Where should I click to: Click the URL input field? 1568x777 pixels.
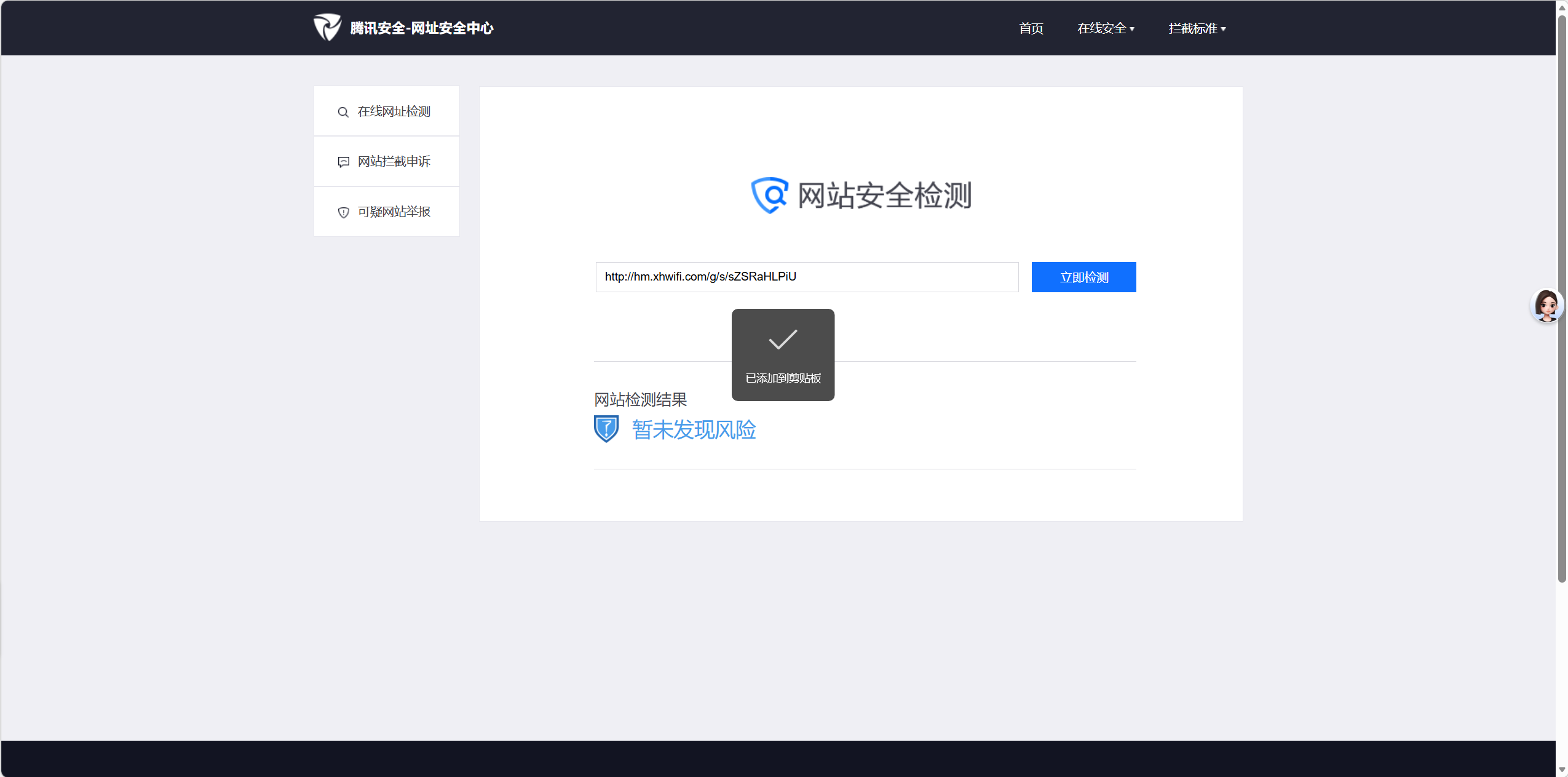coord(807,277)
